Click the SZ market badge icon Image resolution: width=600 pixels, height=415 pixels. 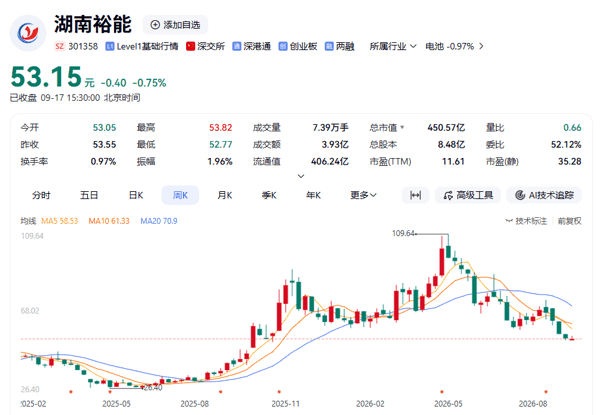click(59, 46)
